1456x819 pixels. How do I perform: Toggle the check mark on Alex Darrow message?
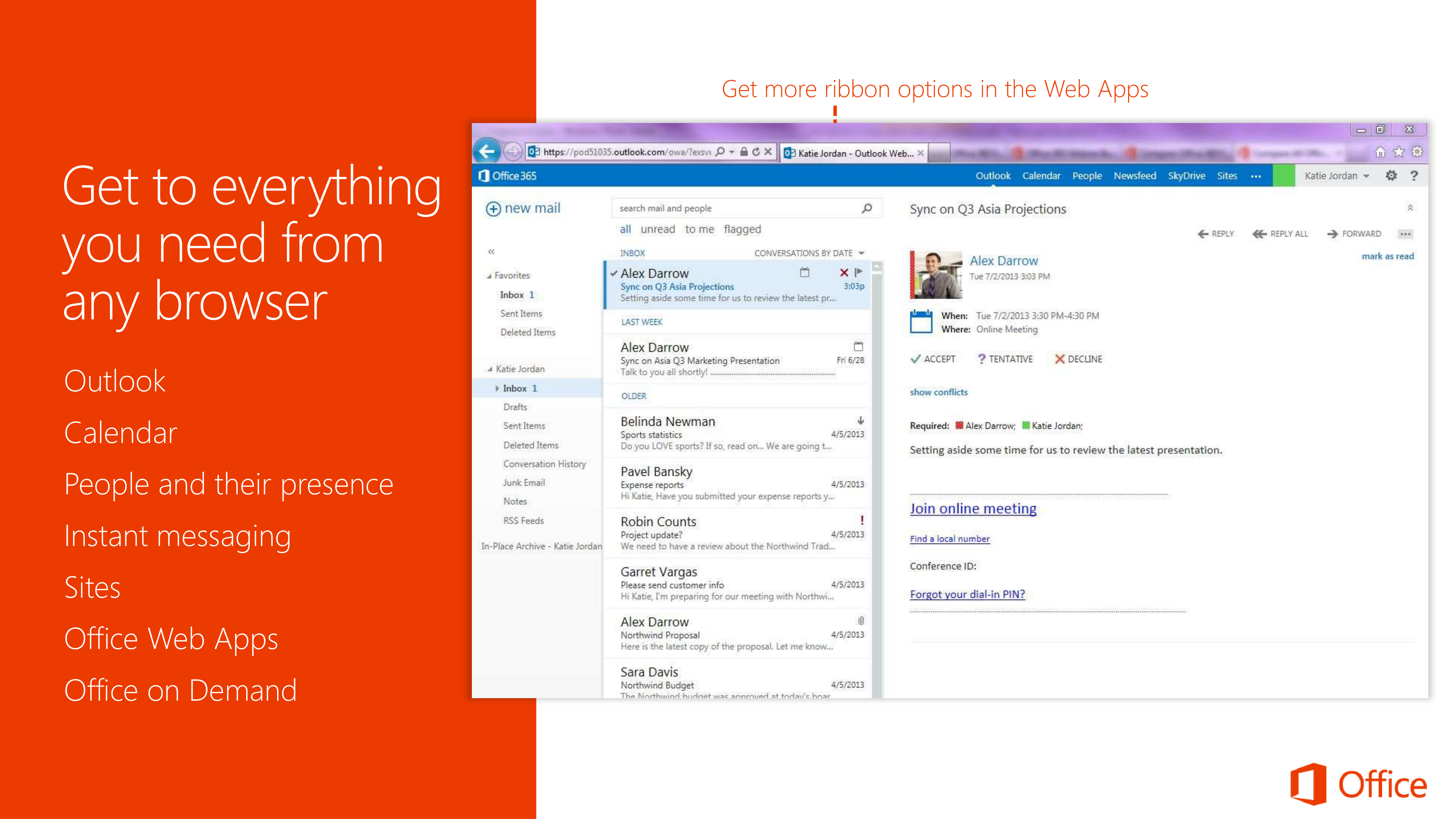614,273
